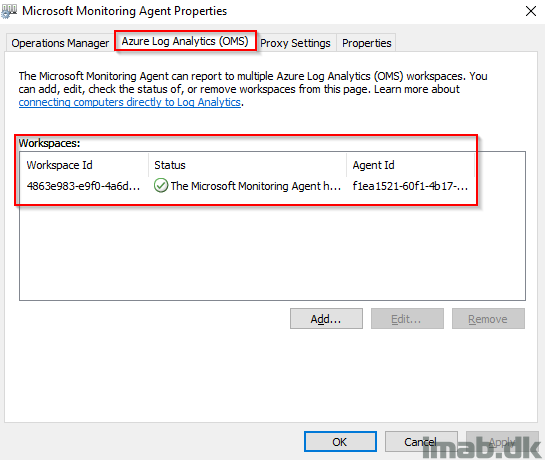Viewport: 545px width, 460px height.
Task: Click the Apply button
Action: [502, 442]
